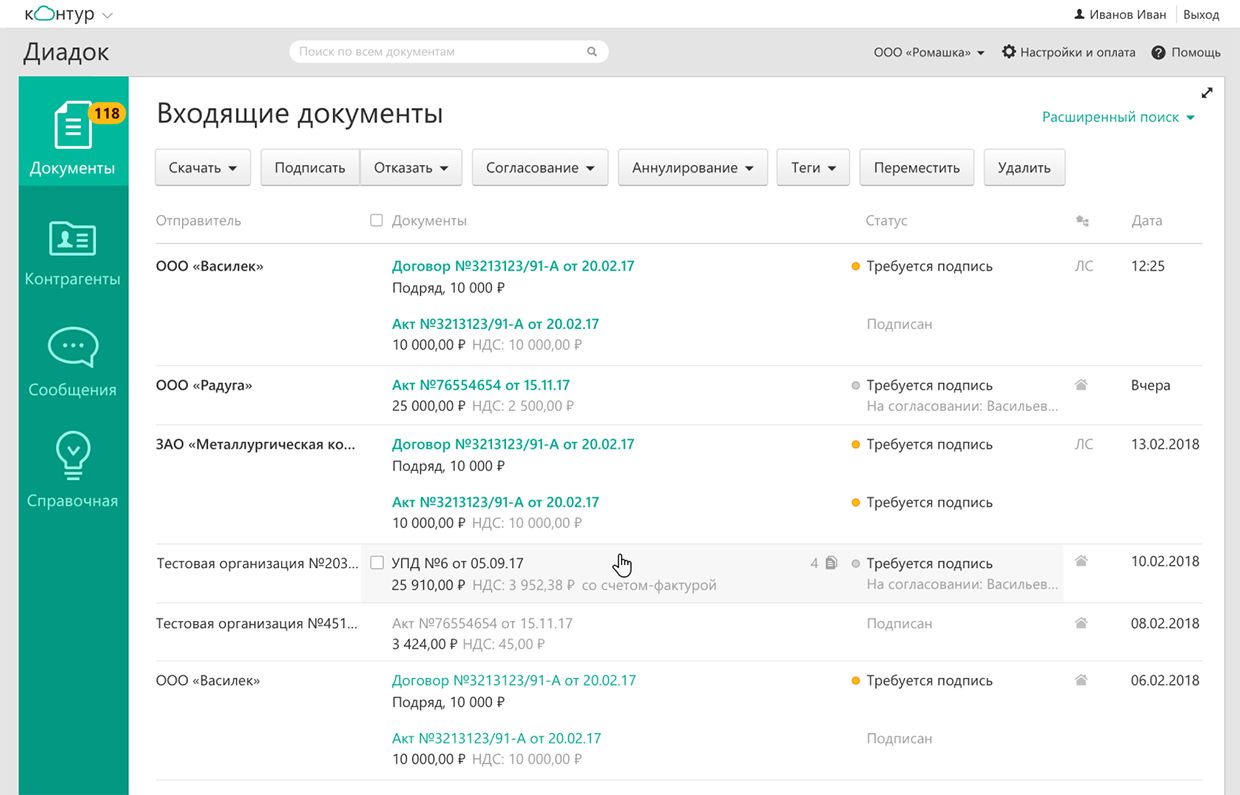Open Настройки и оплата via gear icon

pyautogui.click(x=1010, y=52)
